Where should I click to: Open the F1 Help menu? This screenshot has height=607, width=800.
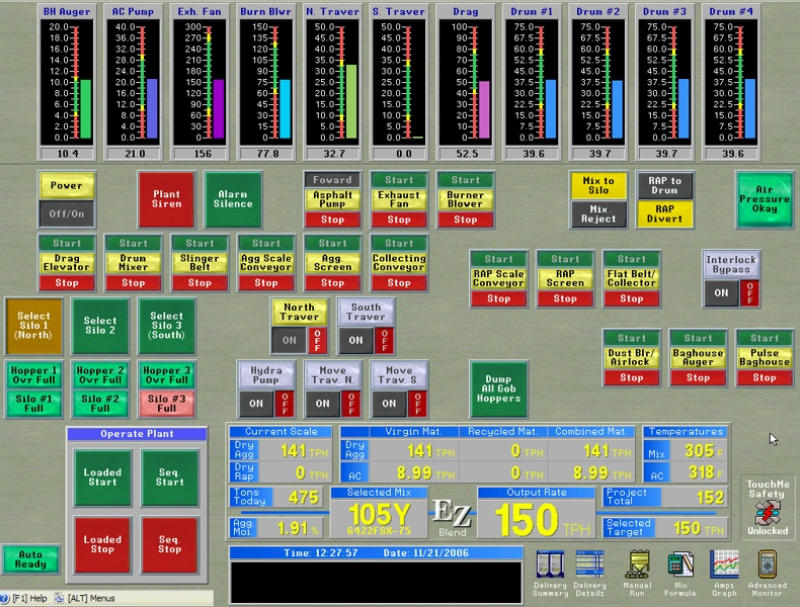pyautogui.click(x=26, y=598)
